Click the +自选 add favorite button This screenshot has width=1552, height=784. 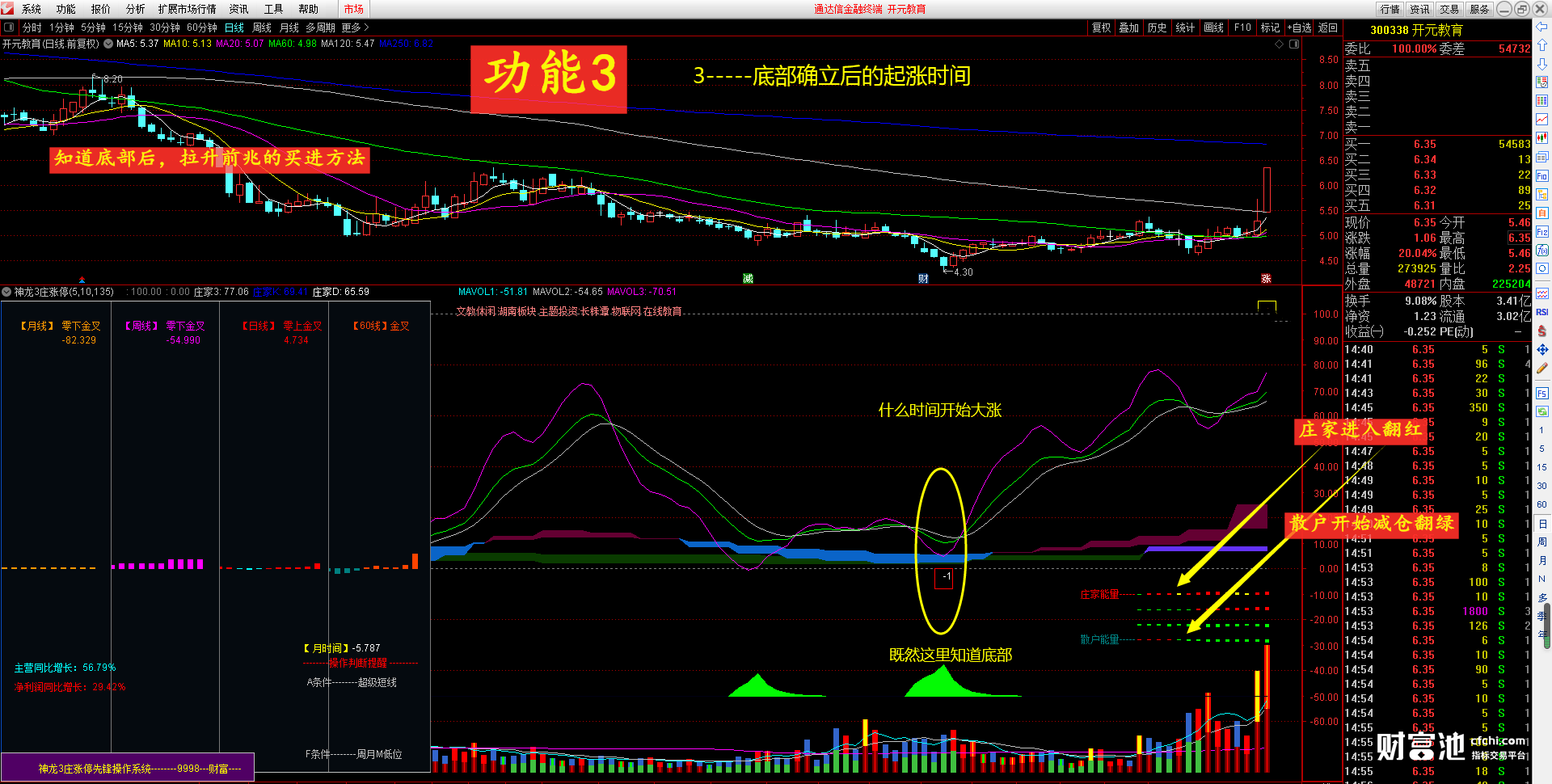coord(1300,27)
